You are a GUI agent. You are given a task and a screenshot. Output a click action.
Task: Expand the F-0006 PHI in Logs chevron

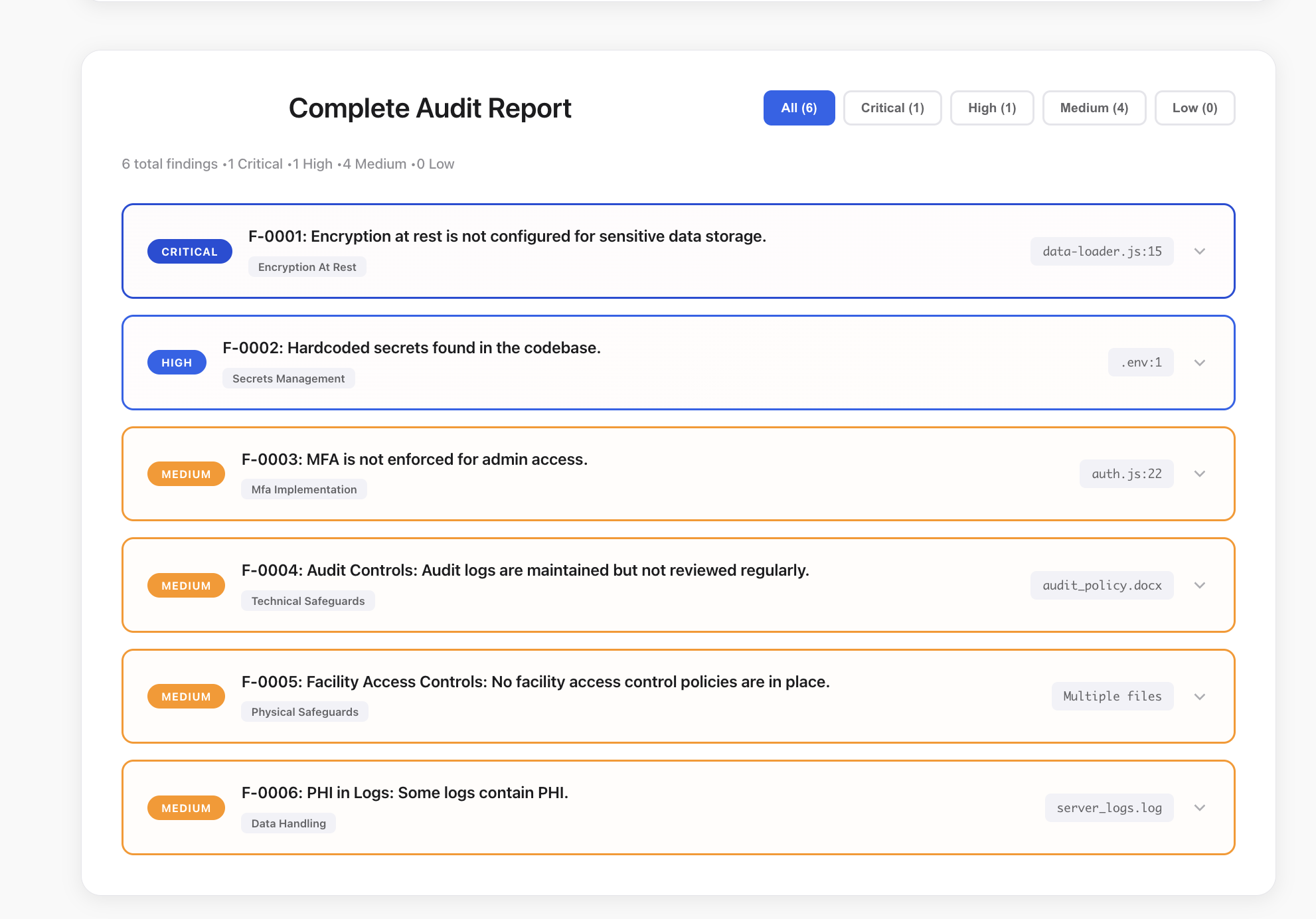pos(1199,807)
